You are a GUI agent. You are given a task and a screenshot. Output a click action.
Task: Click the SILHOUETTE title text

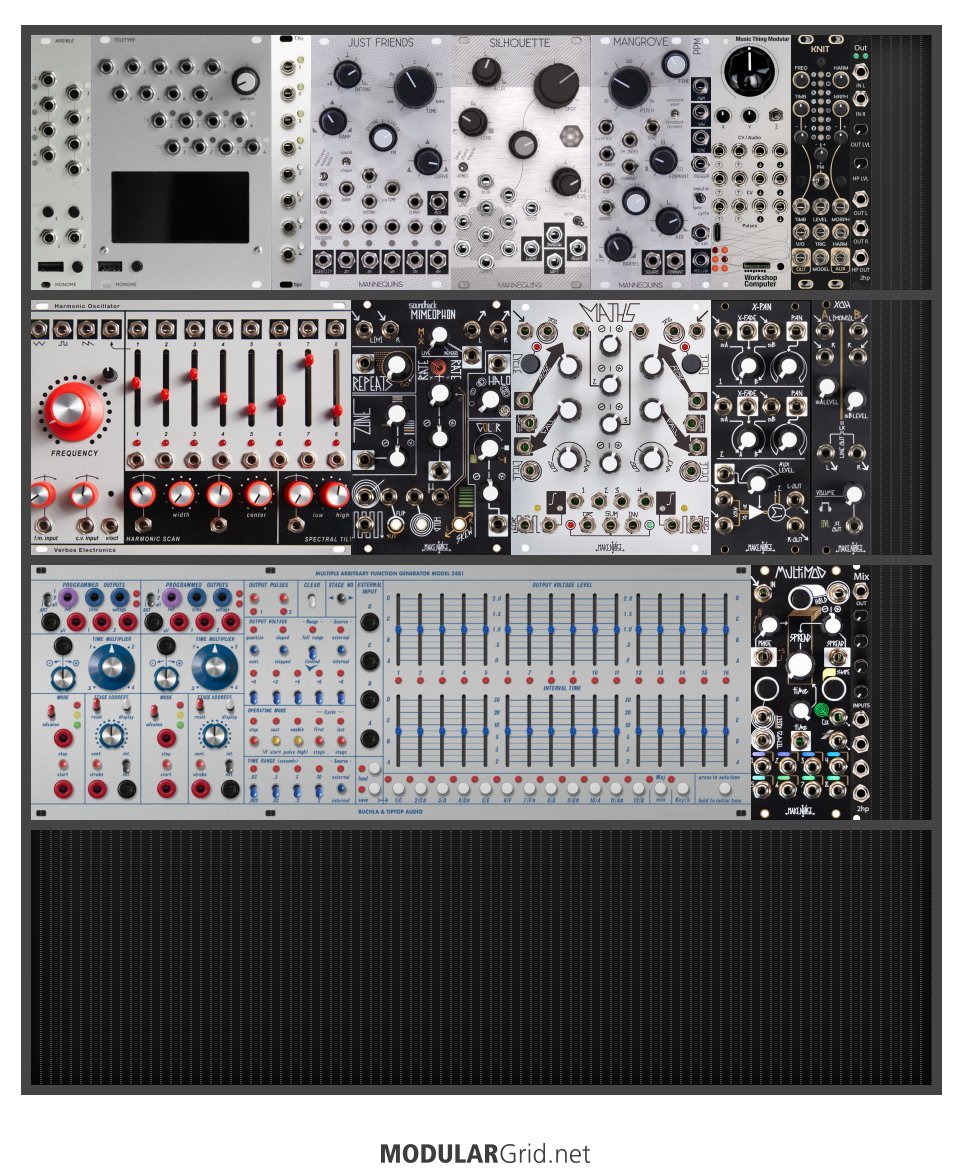[x=519, y=43]
